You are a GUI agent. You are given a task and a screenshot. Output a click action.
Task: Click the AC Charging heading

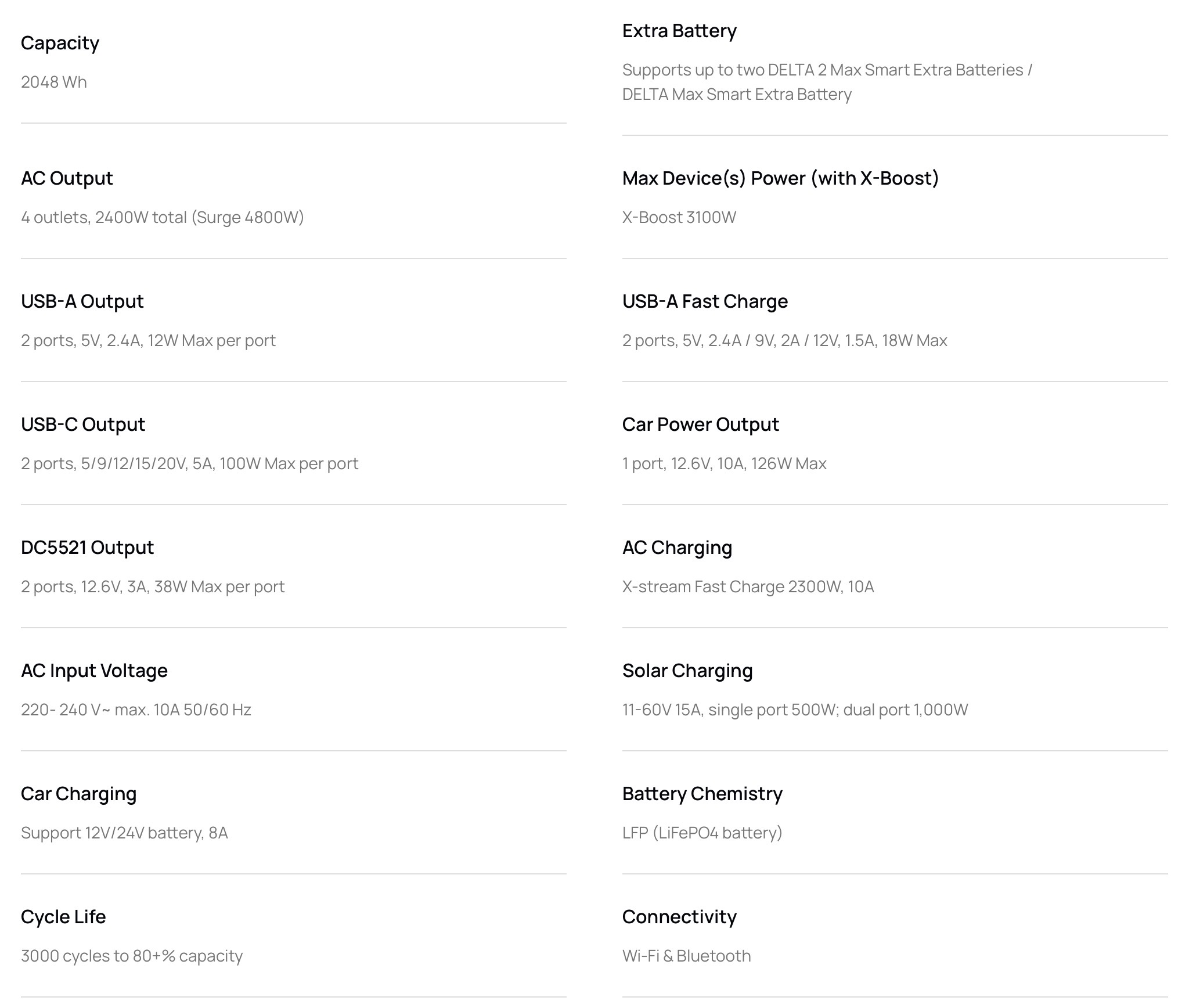pyautogui.click(x=677, y=548)
